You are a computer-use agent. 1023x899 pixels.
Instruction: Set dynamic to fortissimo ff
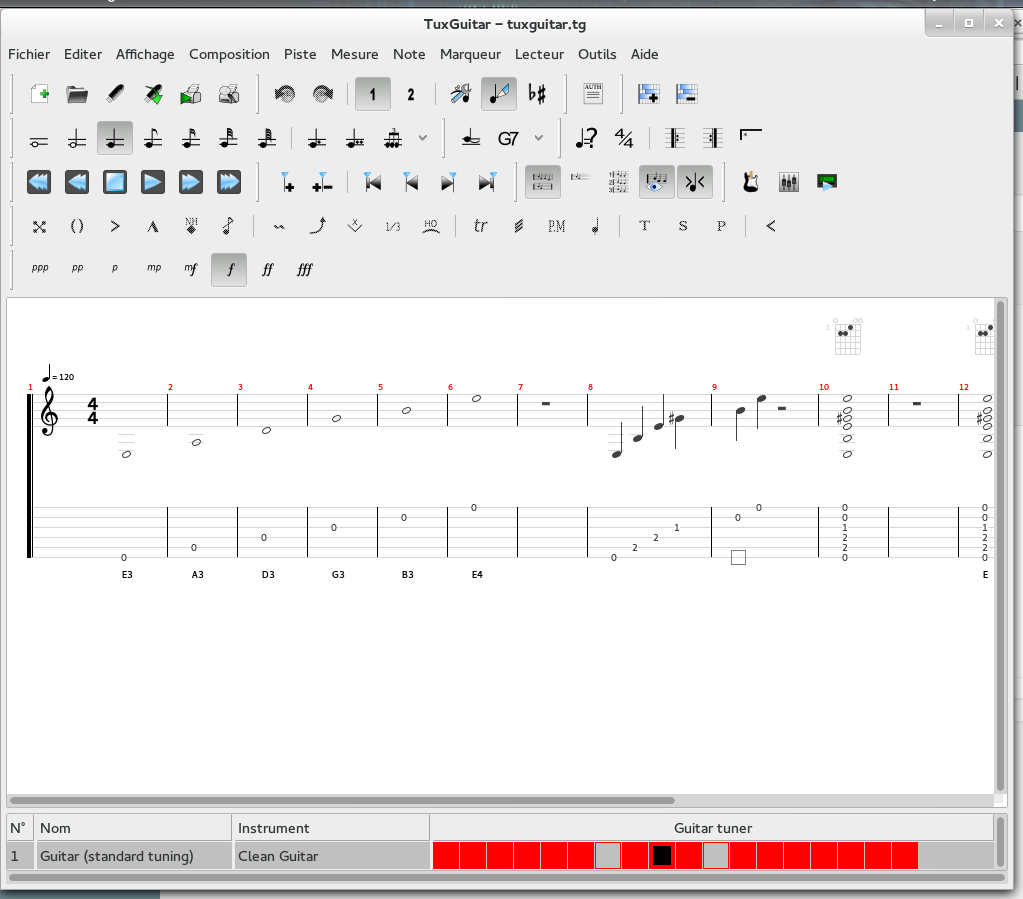tap(267, 269)
